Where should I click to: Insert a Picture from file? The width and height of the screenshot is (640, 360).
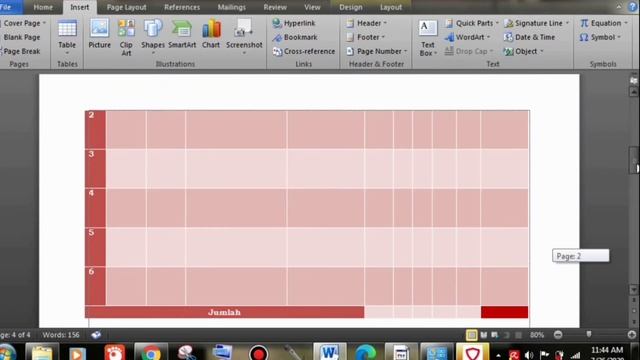pos(99,34)
